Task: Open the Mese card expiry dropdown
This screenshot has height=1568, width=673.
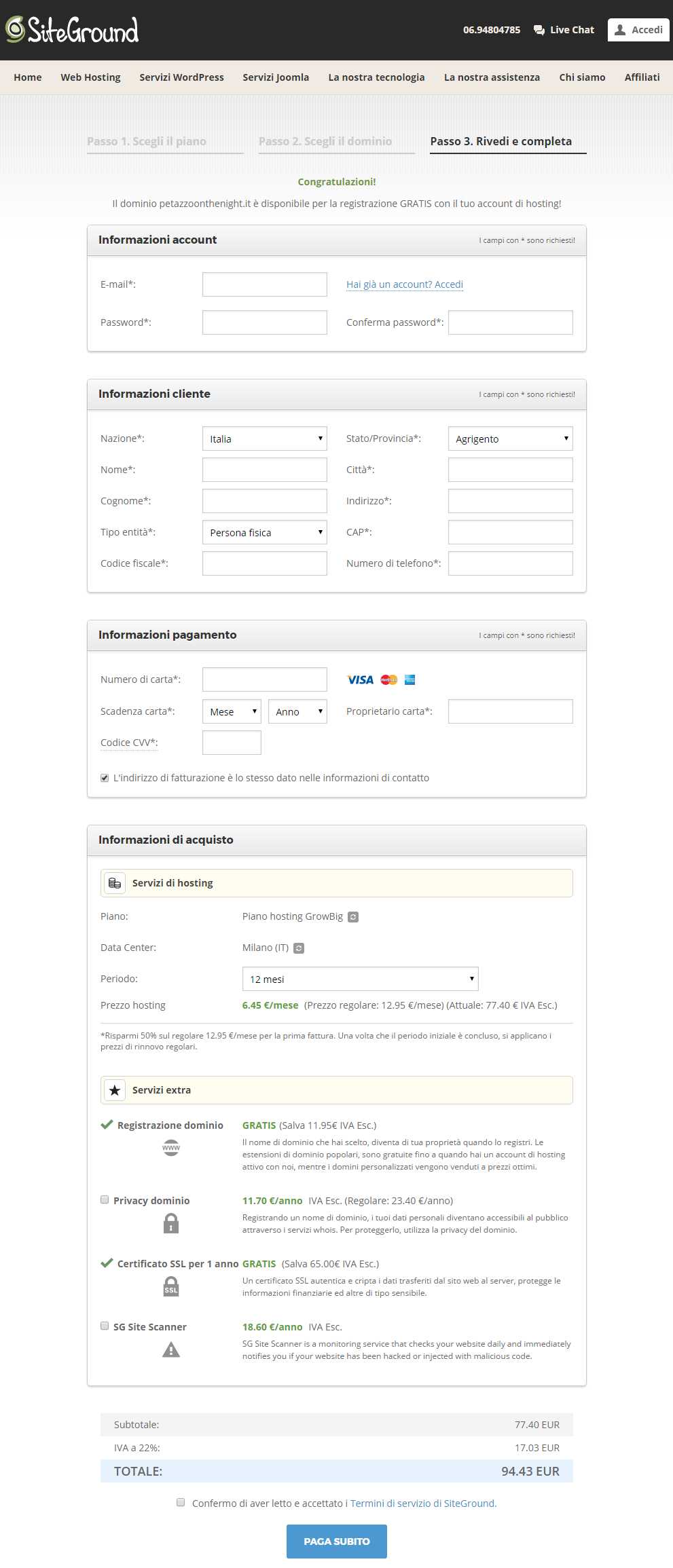Action: (232, 711)
